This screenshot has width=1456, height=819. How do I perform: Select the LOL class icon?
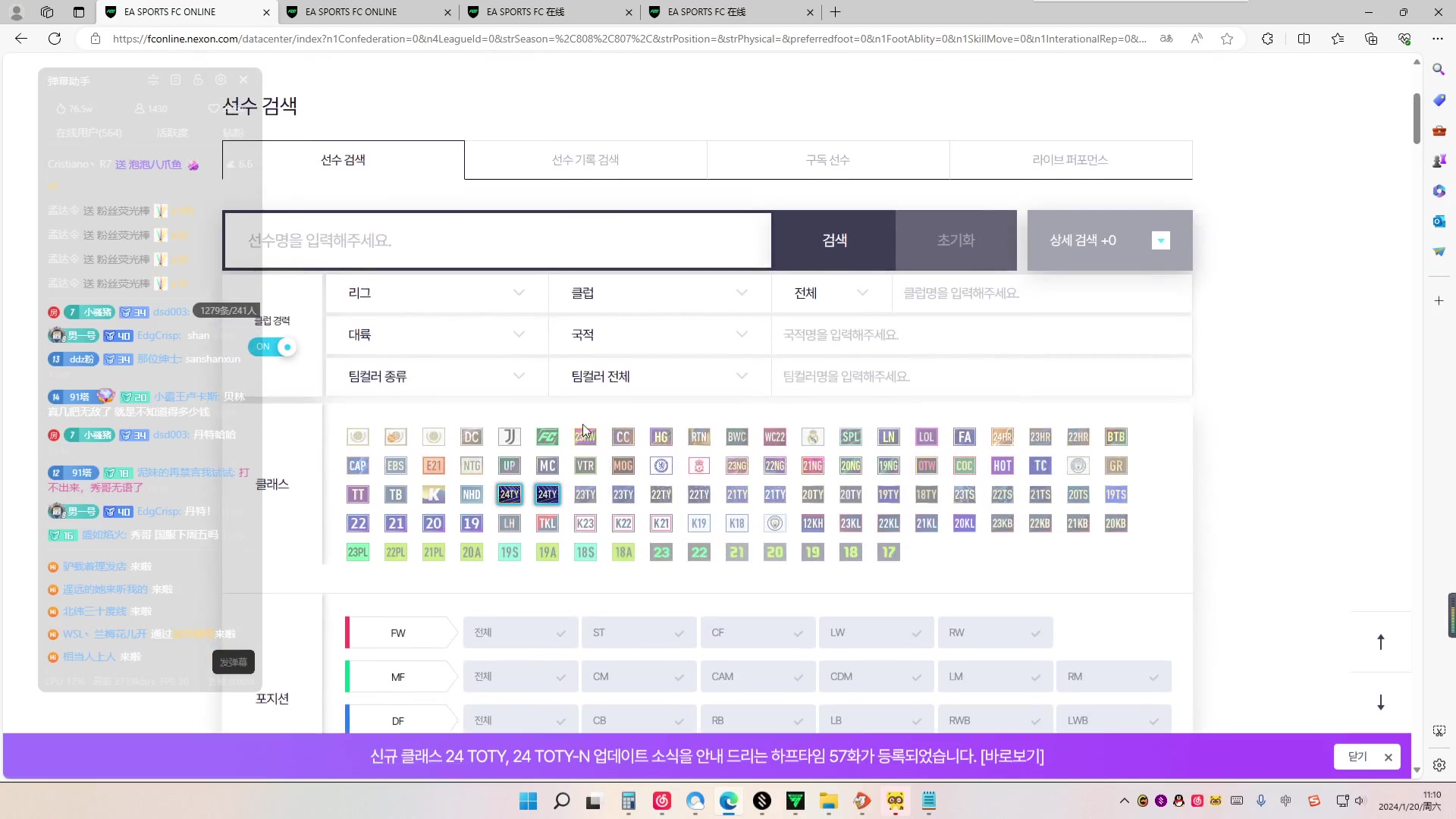pyautogui.click(x=927, y=437)
